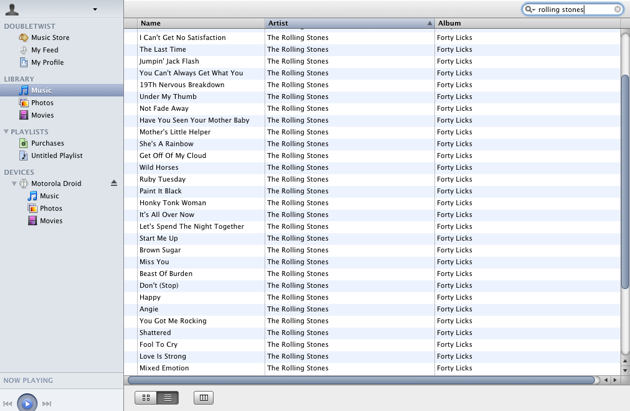This screenshot has height=411, width=630.
Task: Clear the search field text
Action: tap(618, 9)
